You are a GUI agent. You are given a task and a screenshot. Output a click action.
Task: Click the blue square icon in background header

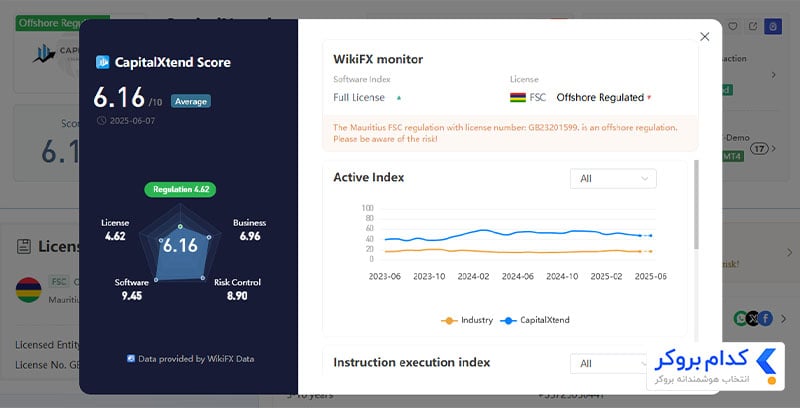[x=773, y=26]
